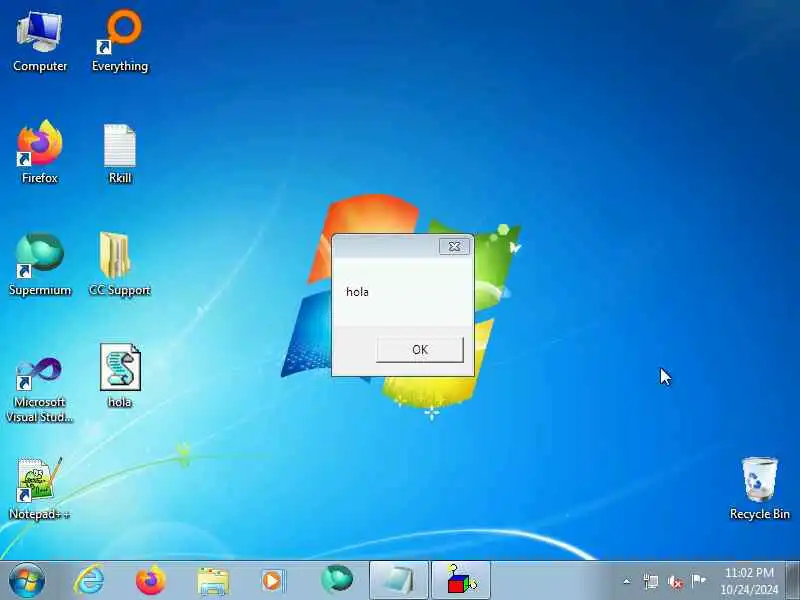Select the Recycle Bin icon
This screenshot has width=800, height=600.
pyautogui.click(x=760, y=489)
